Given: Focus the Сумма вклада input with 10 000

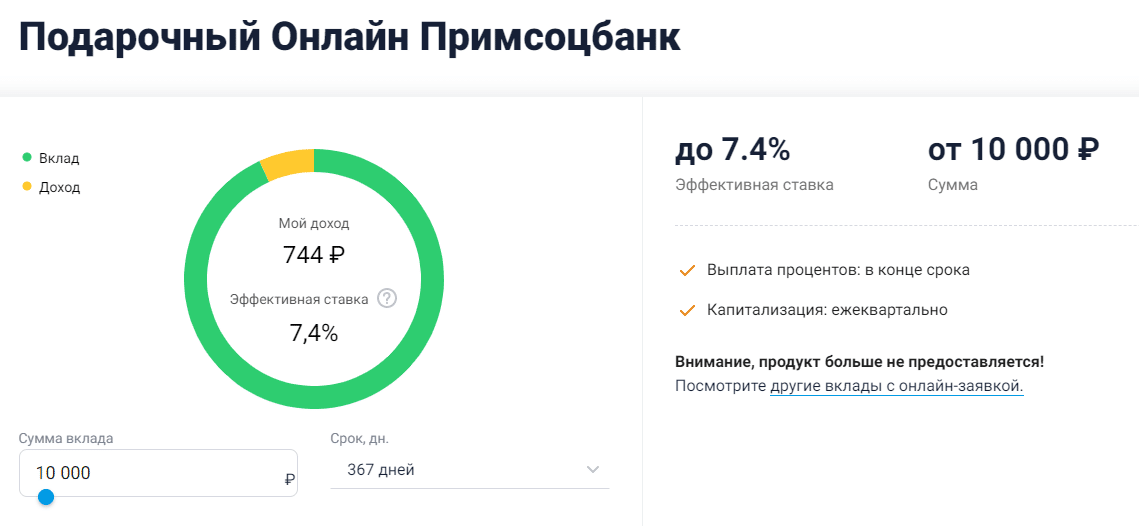Looking at the screenshot, I should pyautogui.click(x=158, y=473).
